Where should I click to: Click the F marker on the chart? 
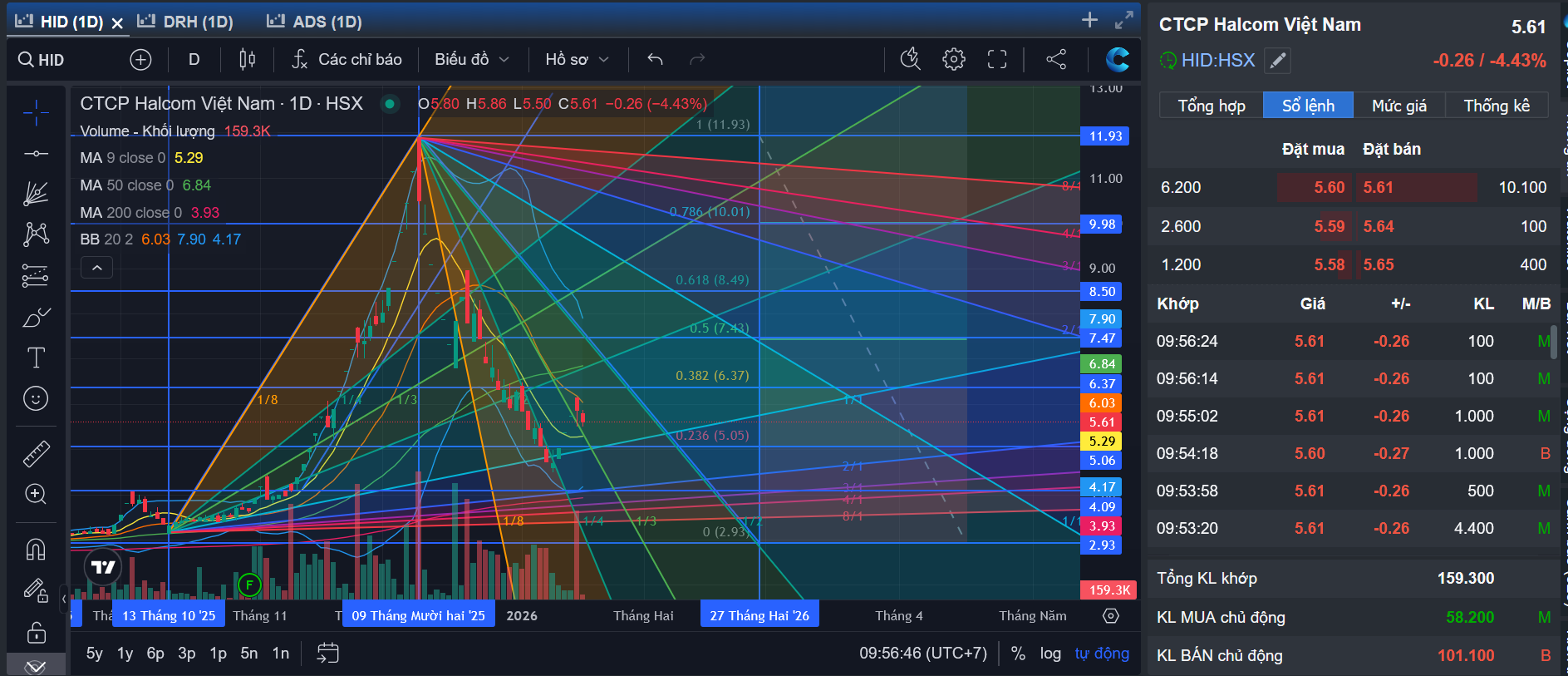(x=249, y=585)
